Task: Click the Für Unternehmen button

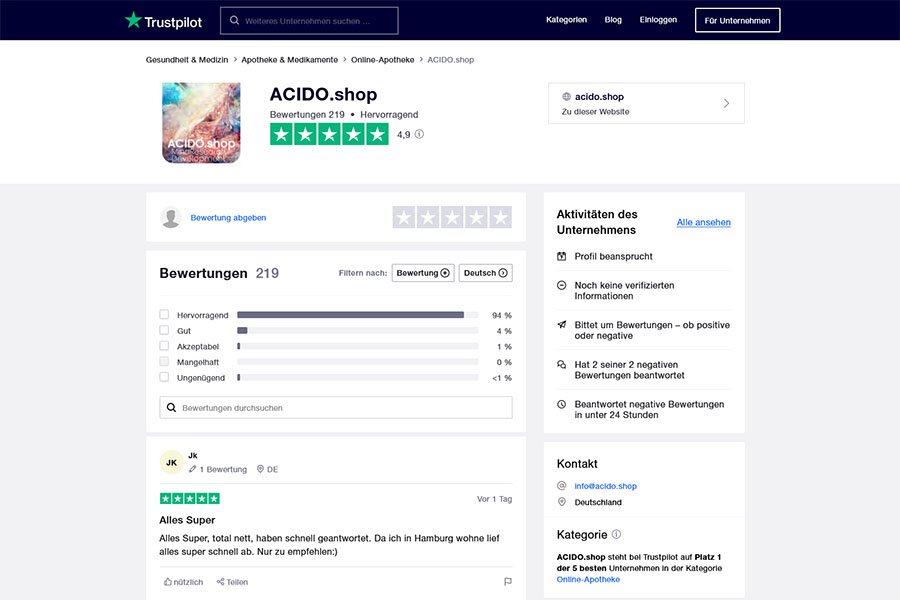Action: [738, 20]
